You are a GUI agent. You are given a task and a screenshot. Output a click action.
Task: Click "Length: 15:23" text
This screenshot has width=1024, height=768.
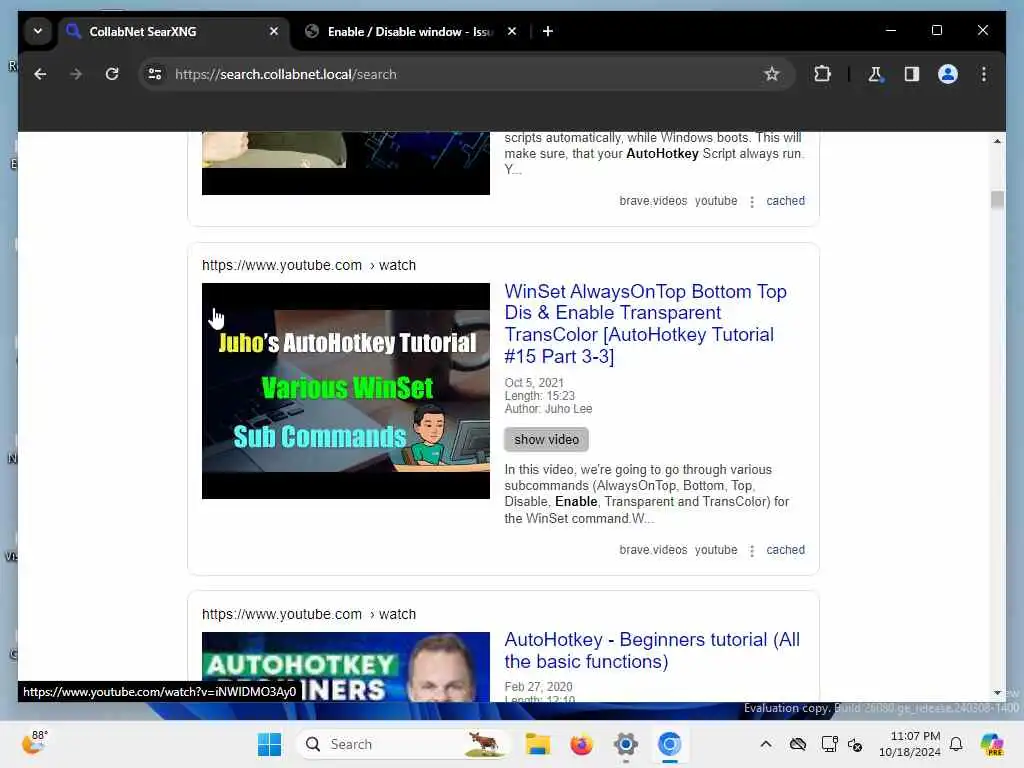coord(539,396)
